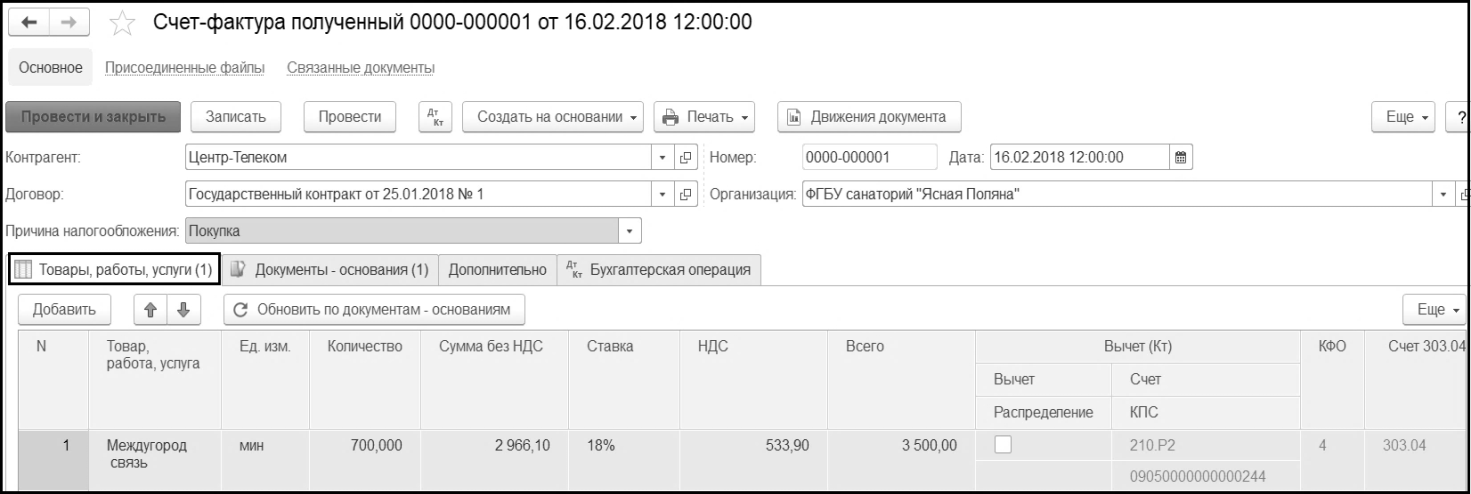The height and width of the screenshot is (494, 1471).
Task: Click the forward navigation arrow
Action: coord(59,22)
